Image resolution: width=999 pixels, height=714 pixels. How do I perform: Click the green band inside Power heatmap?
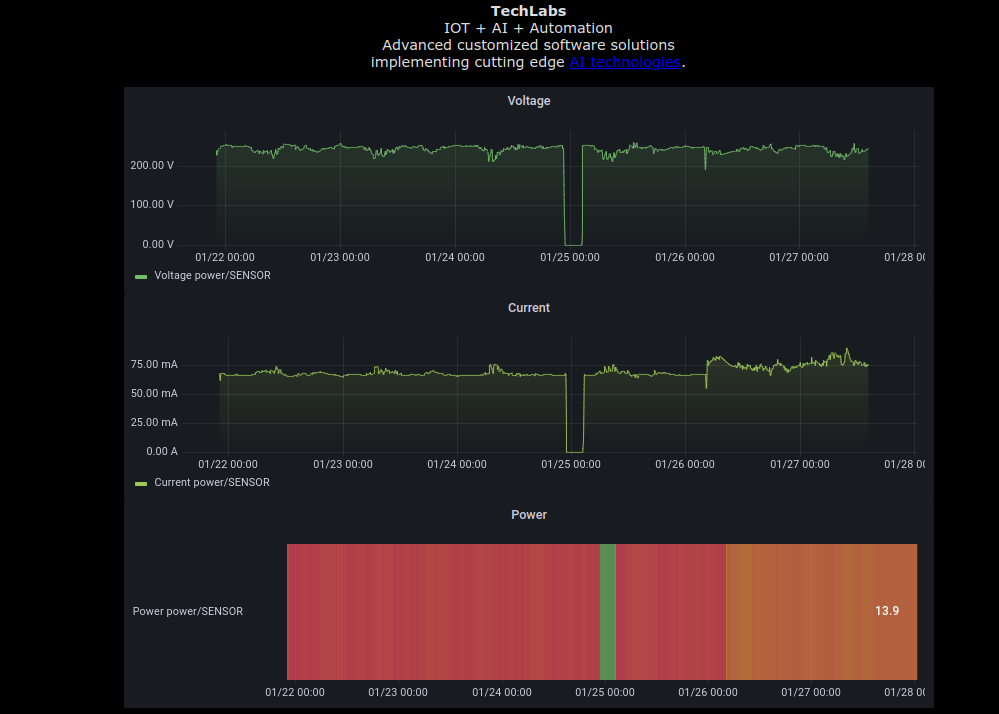coord(606,611)
